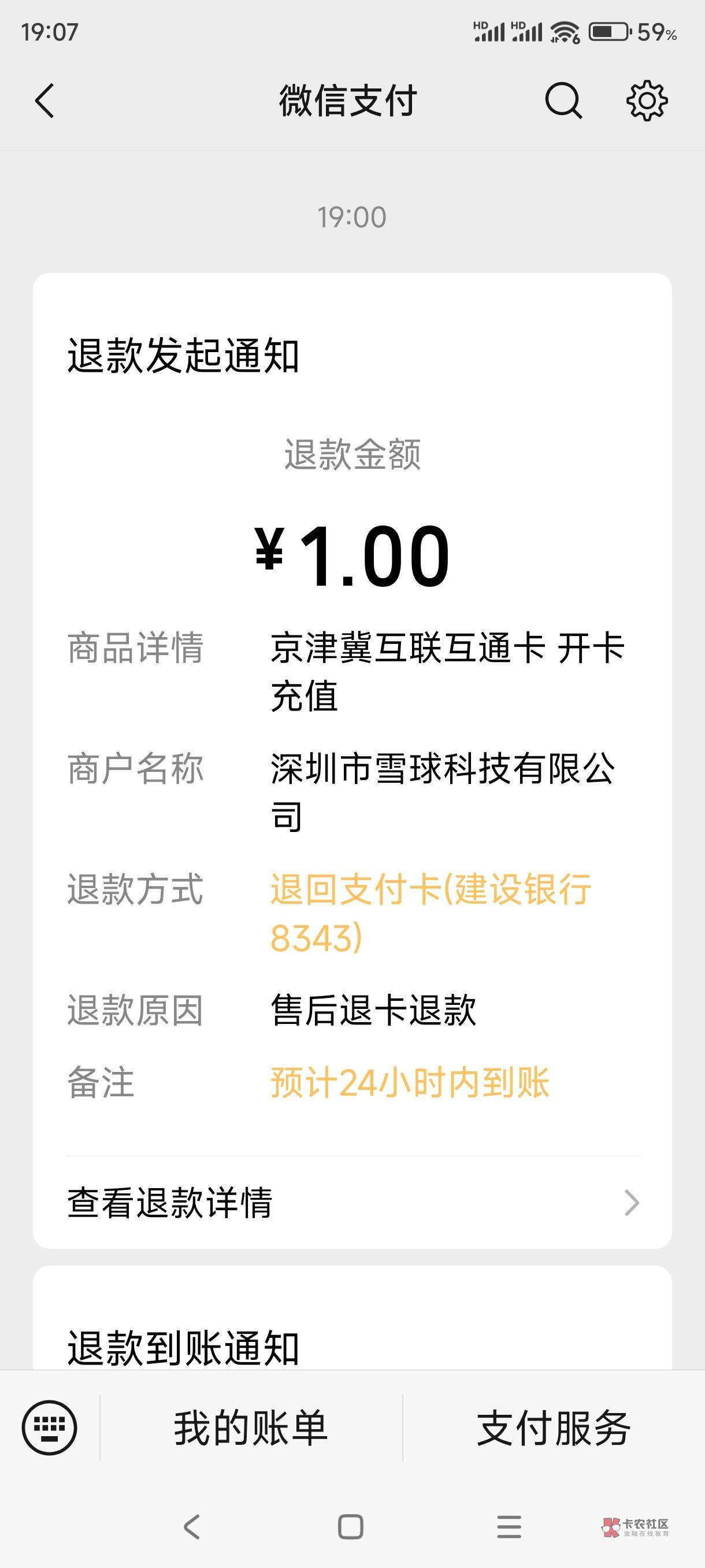Open Android recent apps menu

509,1526
